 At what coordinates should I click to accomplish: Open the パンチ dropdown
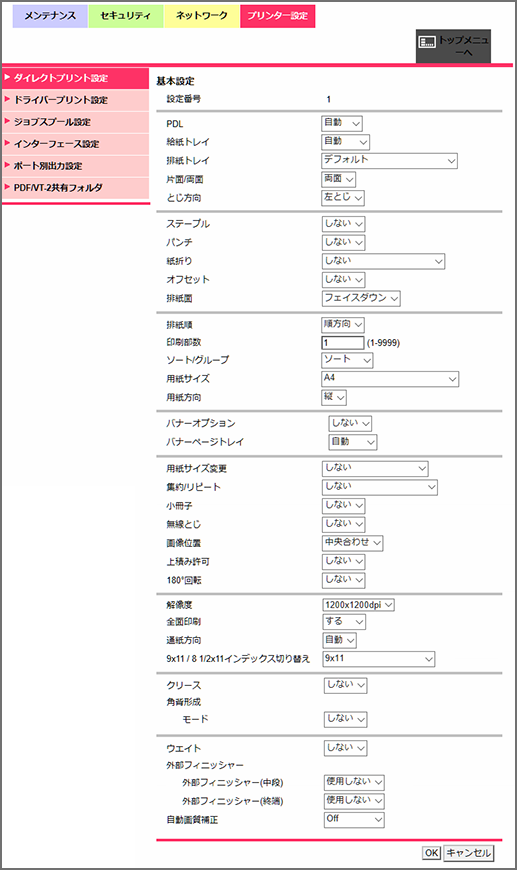point(343,242)
